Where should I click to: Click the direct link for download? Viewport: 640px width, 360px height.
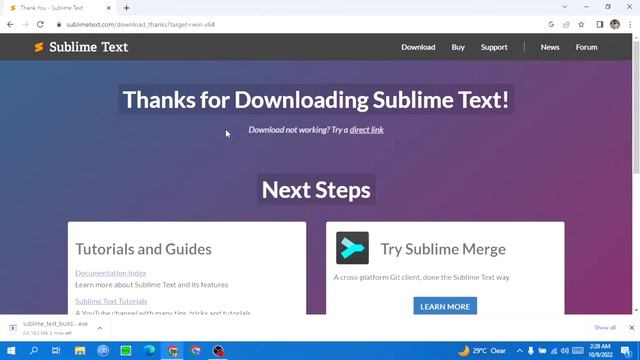point(367,130)
